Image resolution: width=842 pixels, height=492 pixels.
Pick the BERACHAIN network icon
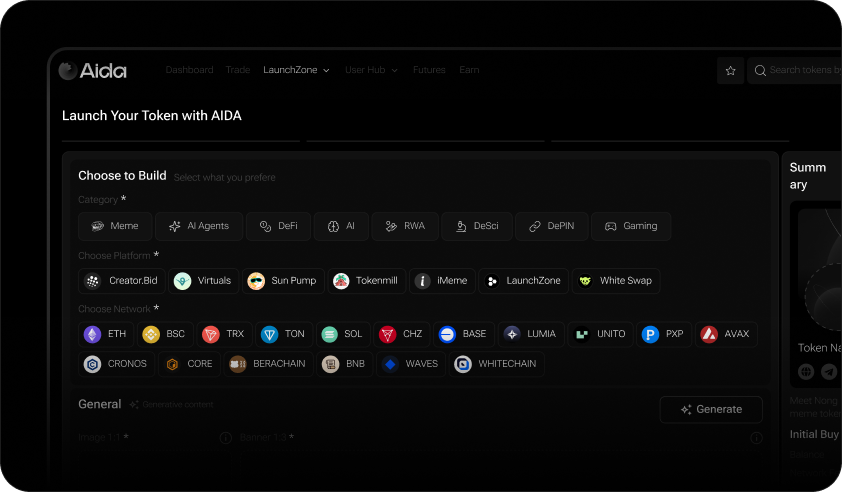(238, 364)
